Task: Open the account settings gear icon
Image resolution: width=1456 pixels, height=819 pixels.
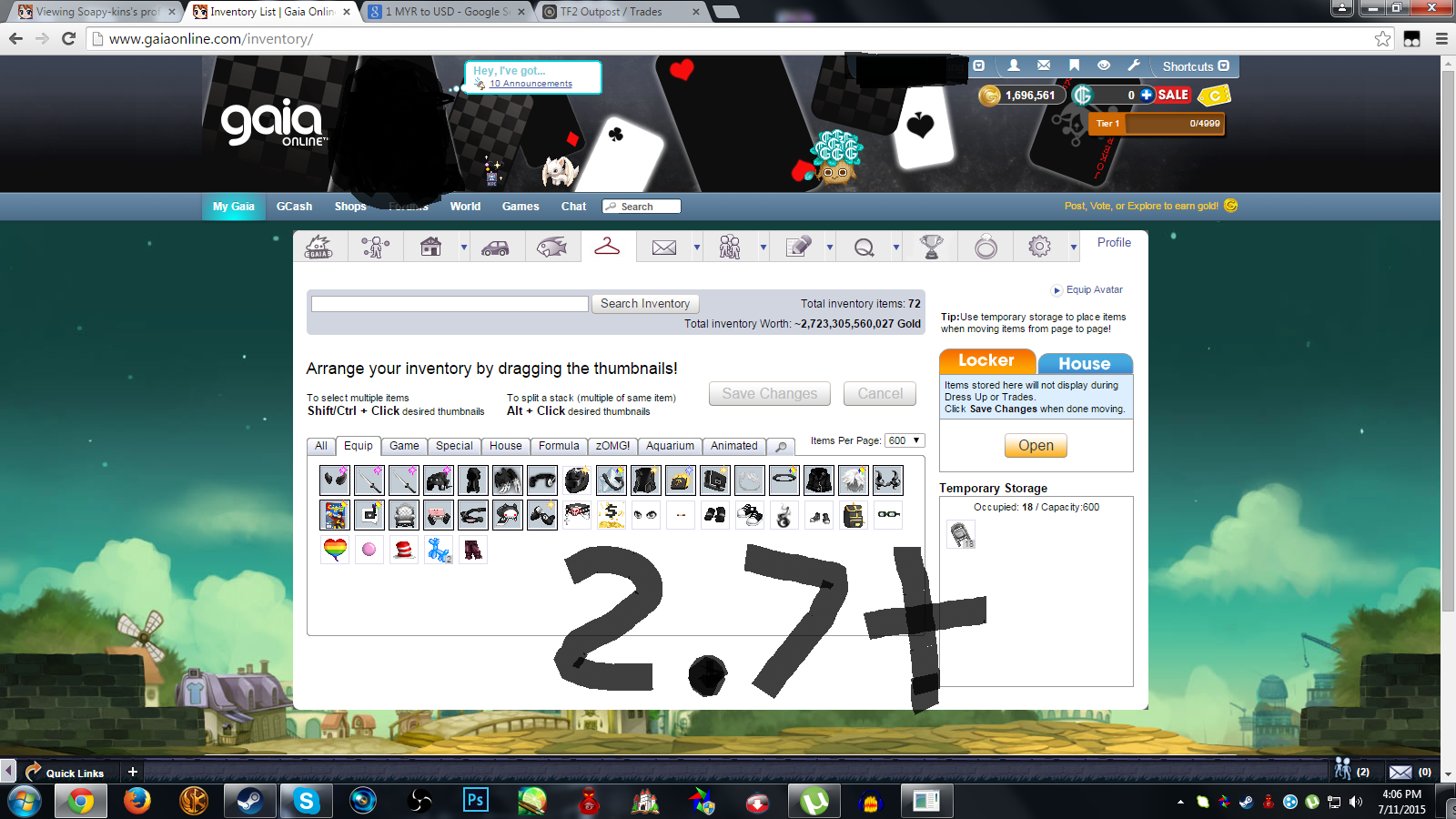Action: [1039, 247]
